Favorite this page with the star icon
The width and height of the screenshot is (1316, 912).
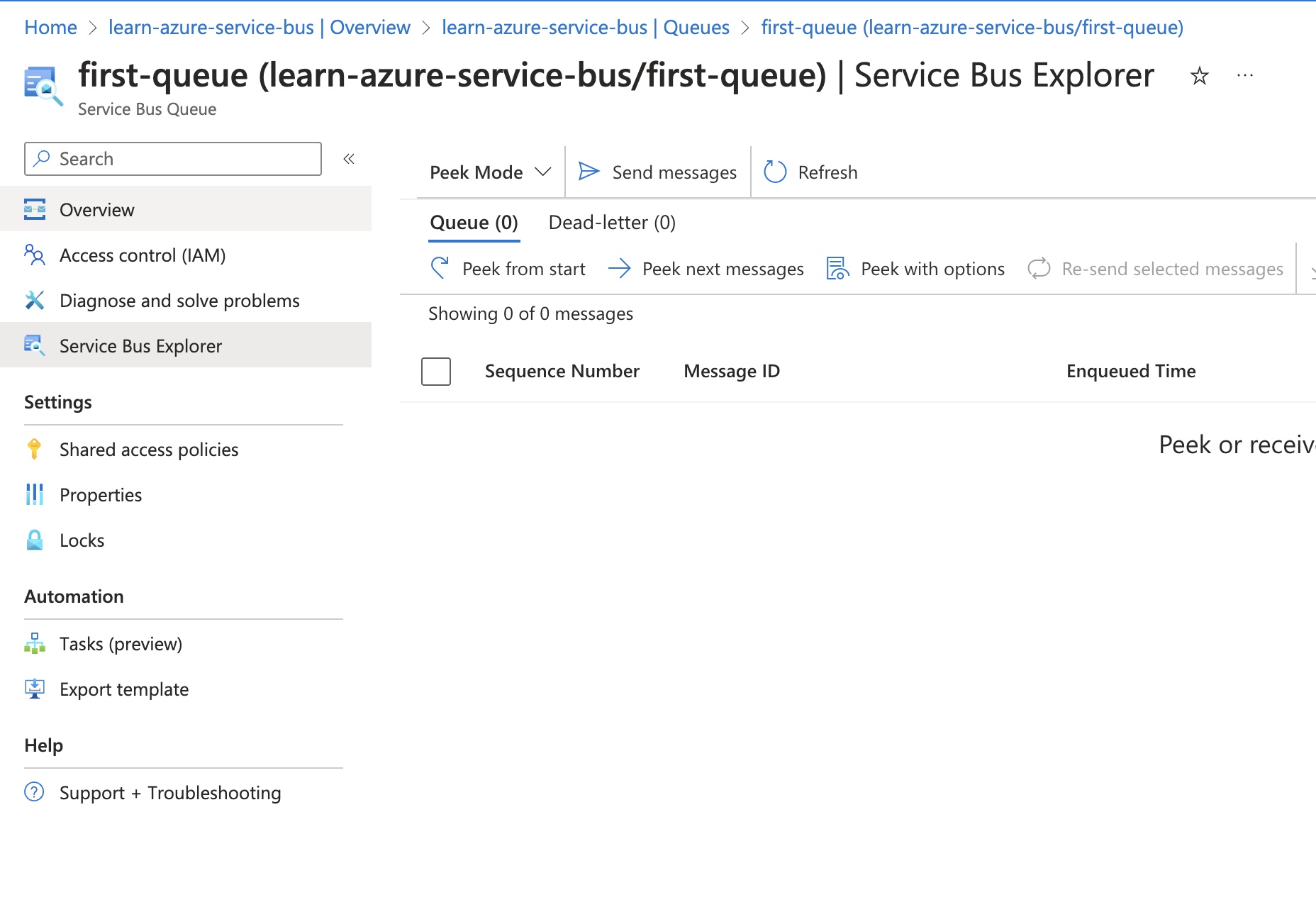(1199, 76)
